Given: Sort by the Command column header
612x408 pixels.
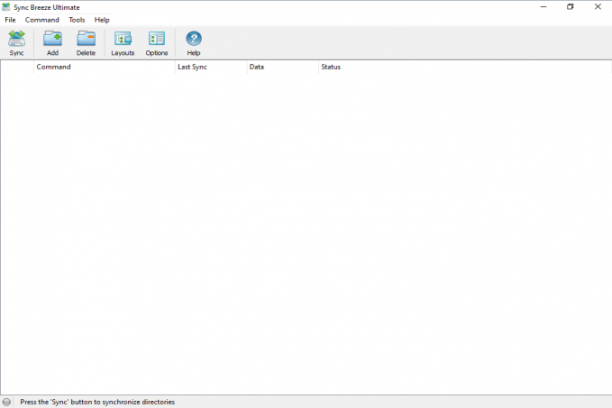Looking at the screenshot, I should [104, 67].
